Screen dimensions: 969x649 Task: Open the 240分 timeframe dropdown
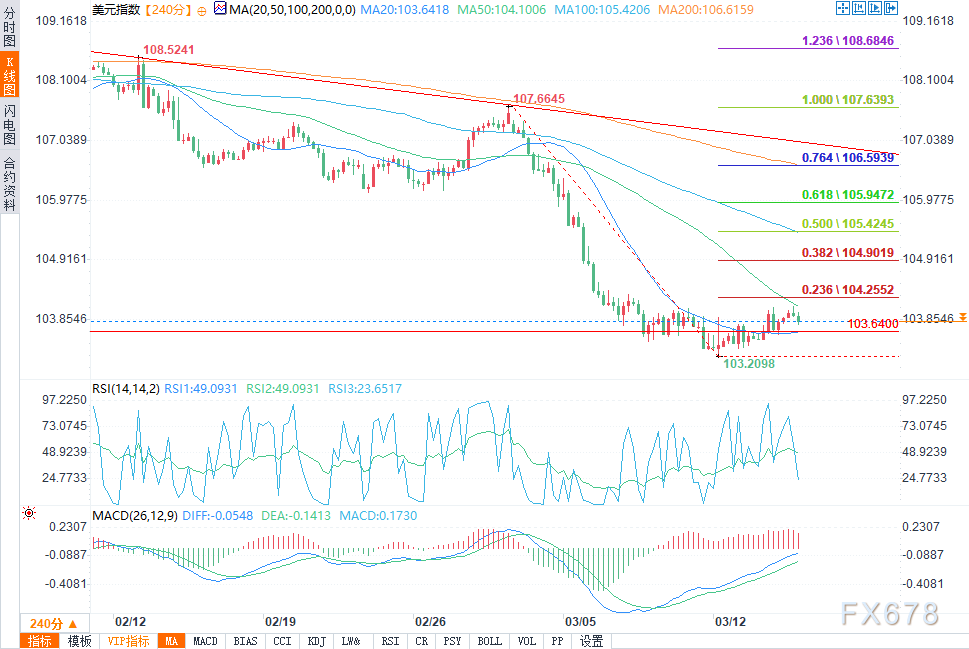[x=54, y=623]
